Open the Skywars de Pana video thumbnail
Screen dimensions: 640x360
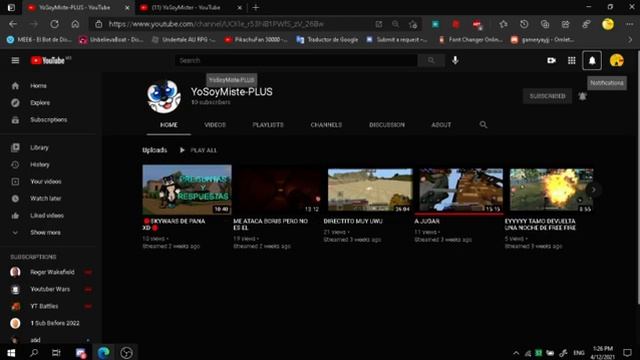point(187,190)
